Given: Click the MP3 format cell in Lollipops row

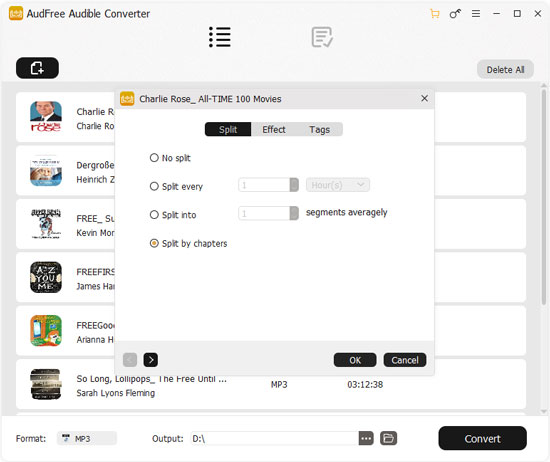Looking at the screenshot, I should [x=279, y=385].
